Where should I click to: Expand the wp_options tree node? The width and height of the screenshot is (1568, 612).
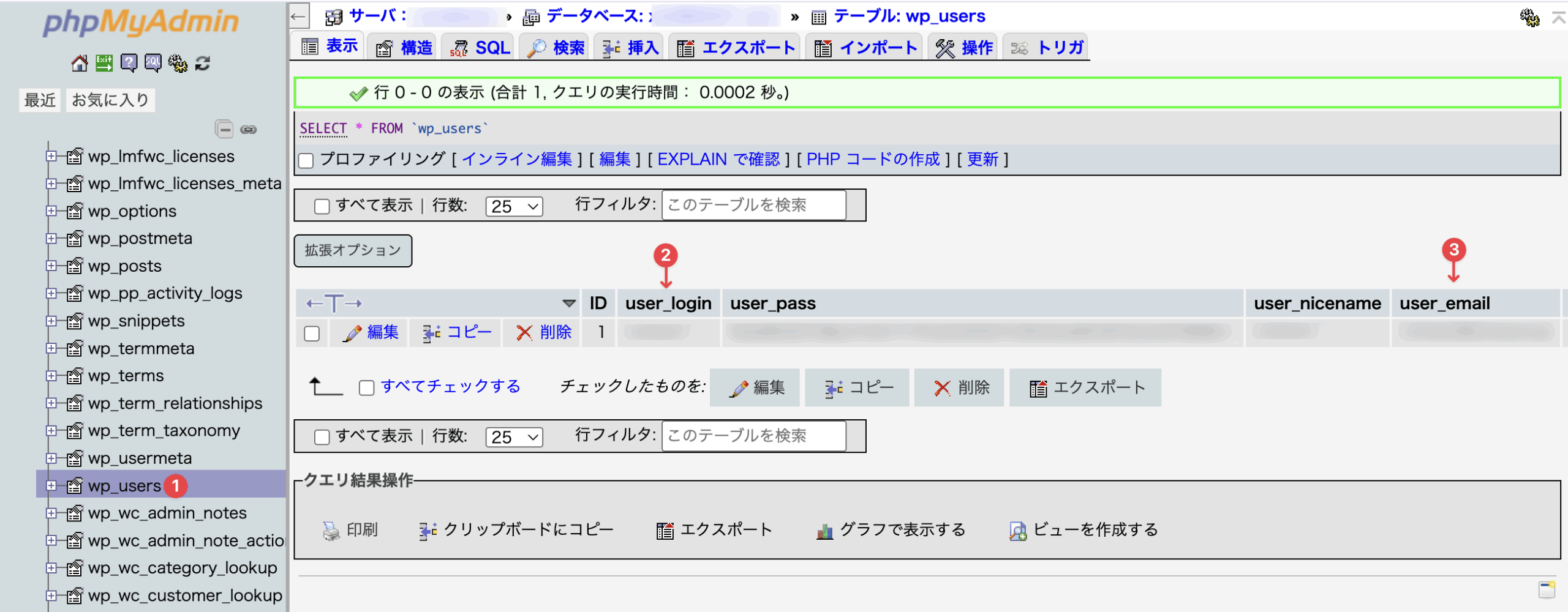[x=51, y=211]
